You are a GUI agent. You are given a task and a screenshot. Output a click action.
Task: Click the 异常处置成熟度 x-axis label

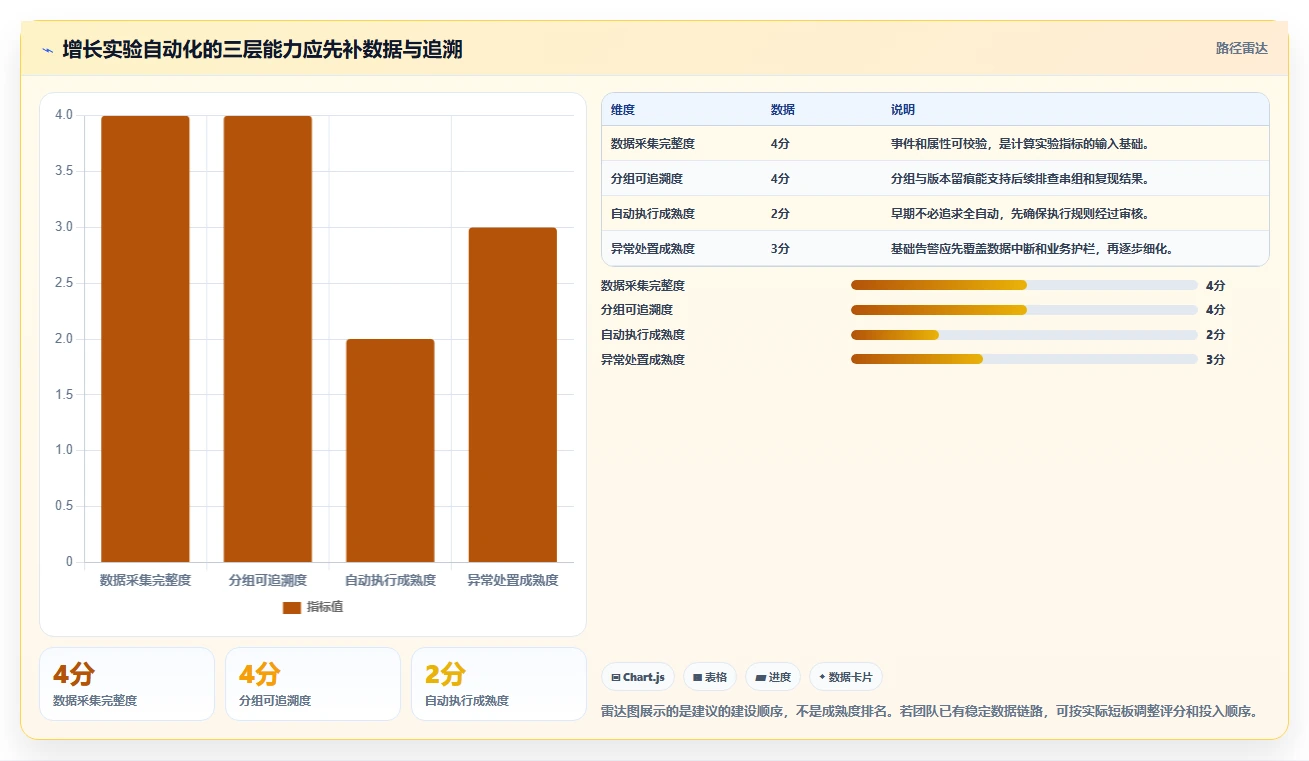pos(512,580)
